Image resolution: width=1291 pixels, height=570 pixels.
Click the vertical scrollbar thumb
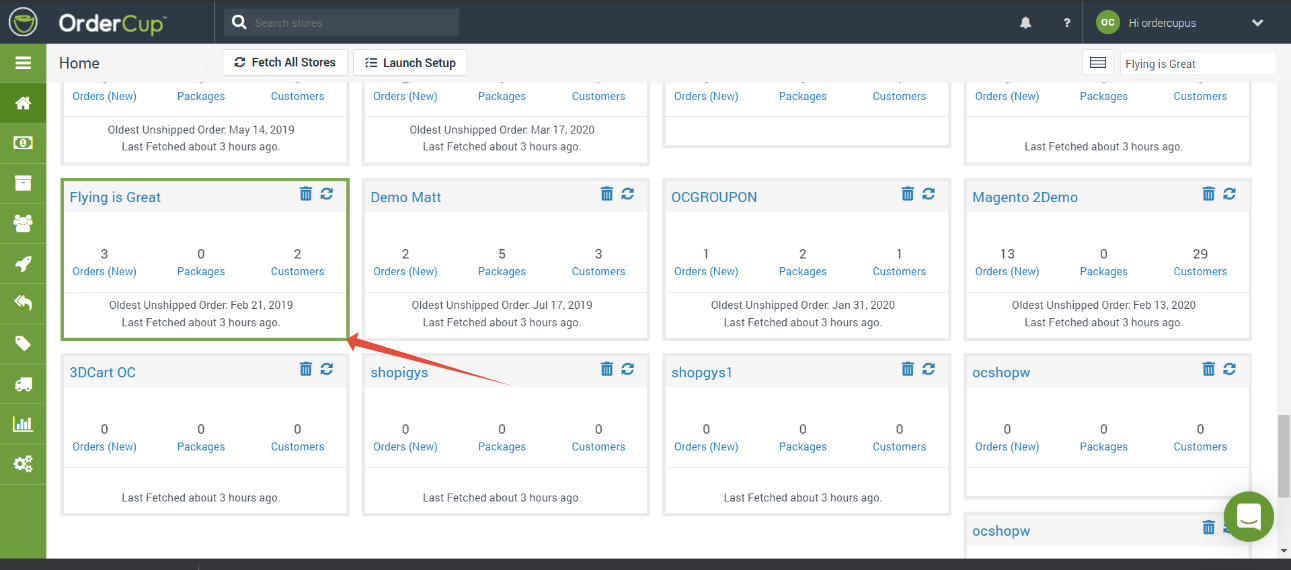(x=1284, y=455)
